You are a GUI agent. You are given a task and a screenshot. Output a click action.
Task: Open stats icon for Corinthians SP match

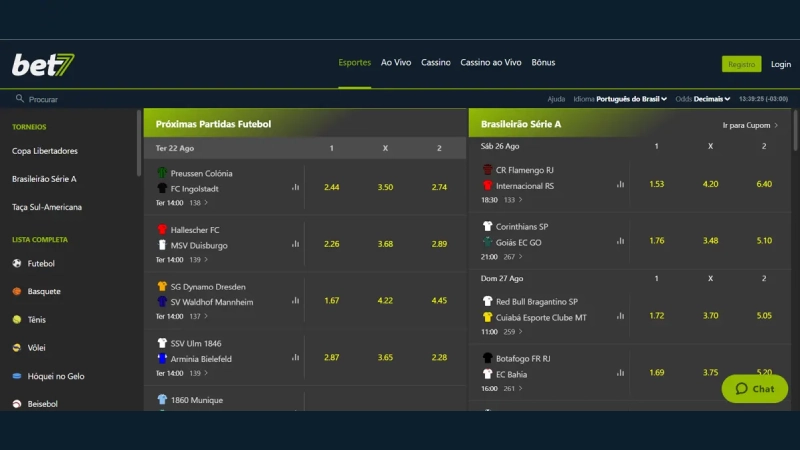pyautogui.click(x=620, y=241)
